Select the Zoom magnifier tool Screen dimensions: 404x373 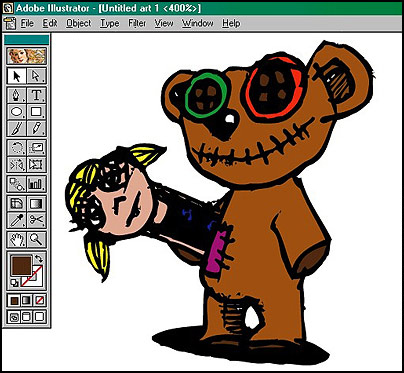(x=36, y=239)
